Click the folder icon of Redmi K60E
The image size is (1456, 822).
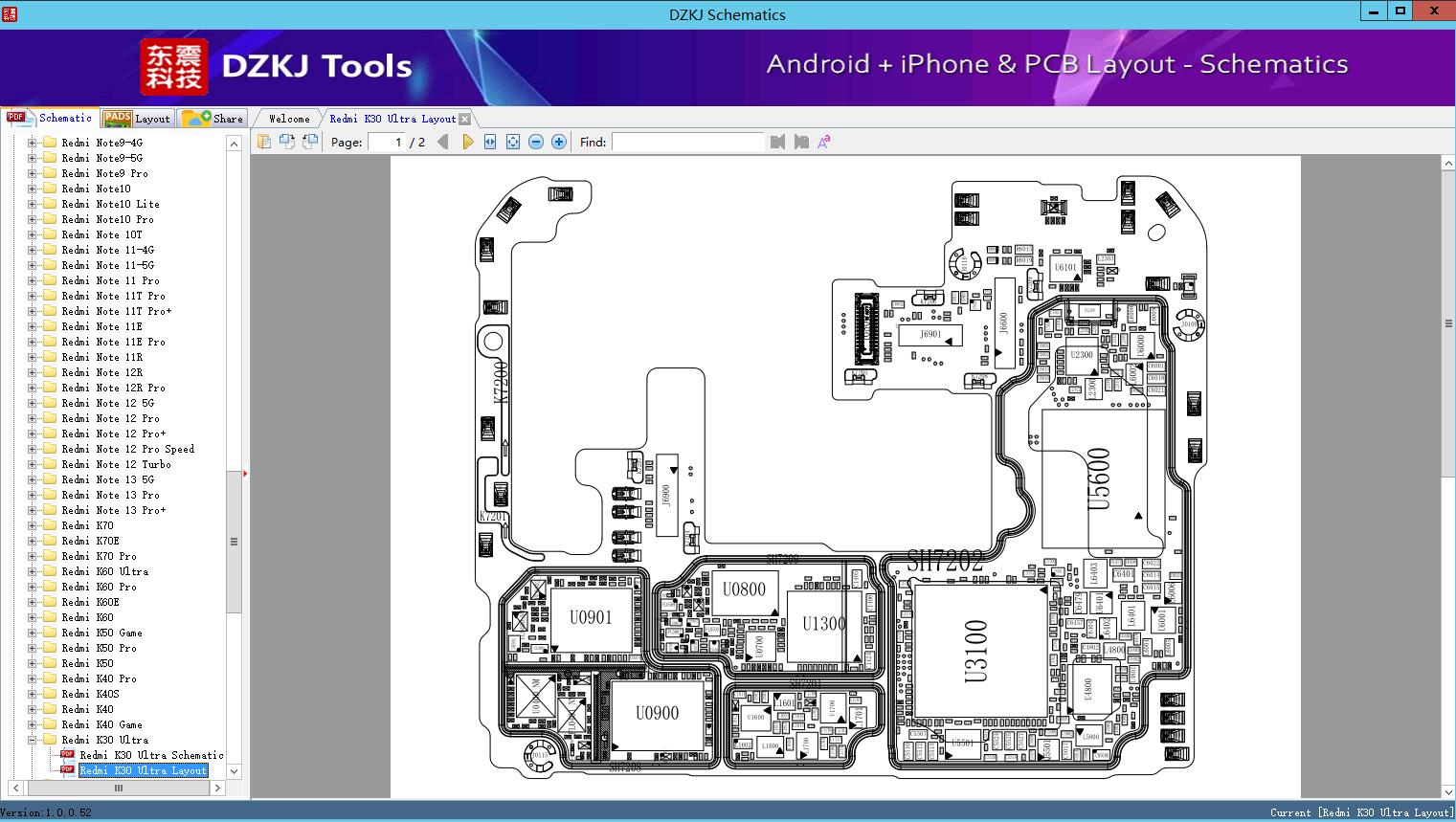point(50,602)
